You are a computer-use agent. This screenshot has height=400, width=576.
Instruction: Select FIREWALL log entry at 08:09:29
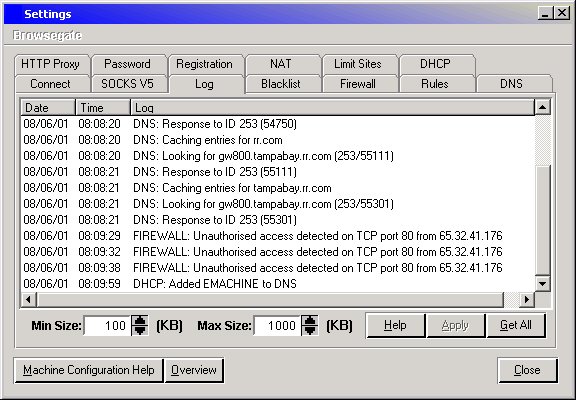tap(277, 236)
